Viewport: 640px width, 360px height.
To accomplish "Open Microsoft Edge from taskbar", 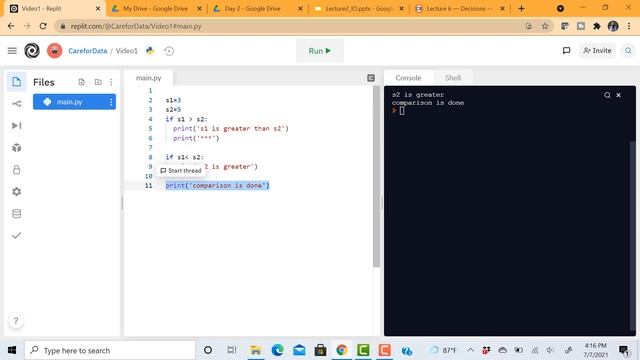I will pyautogui.click(x=278, y=350).
